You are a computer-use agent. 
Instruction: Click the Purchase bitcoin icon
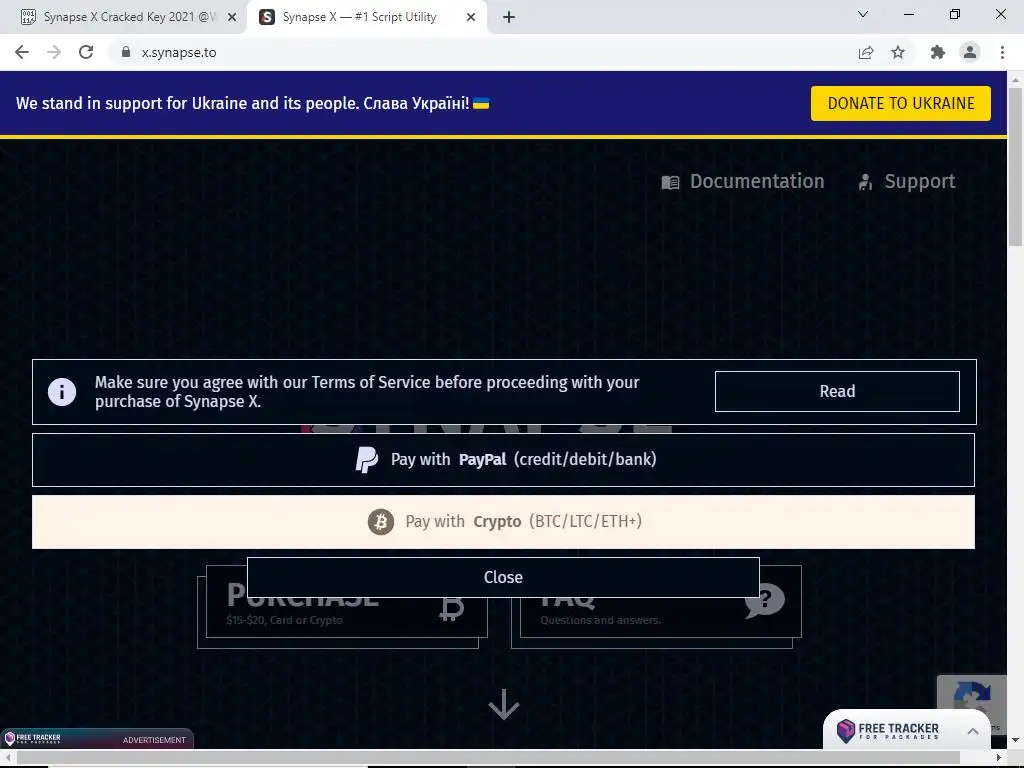(x=451, y=607)
